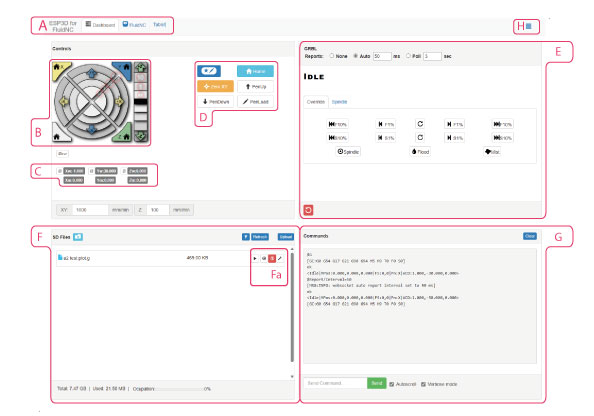Toggle the Spindle button
The image size is (594, 416).
pos(348,152)
